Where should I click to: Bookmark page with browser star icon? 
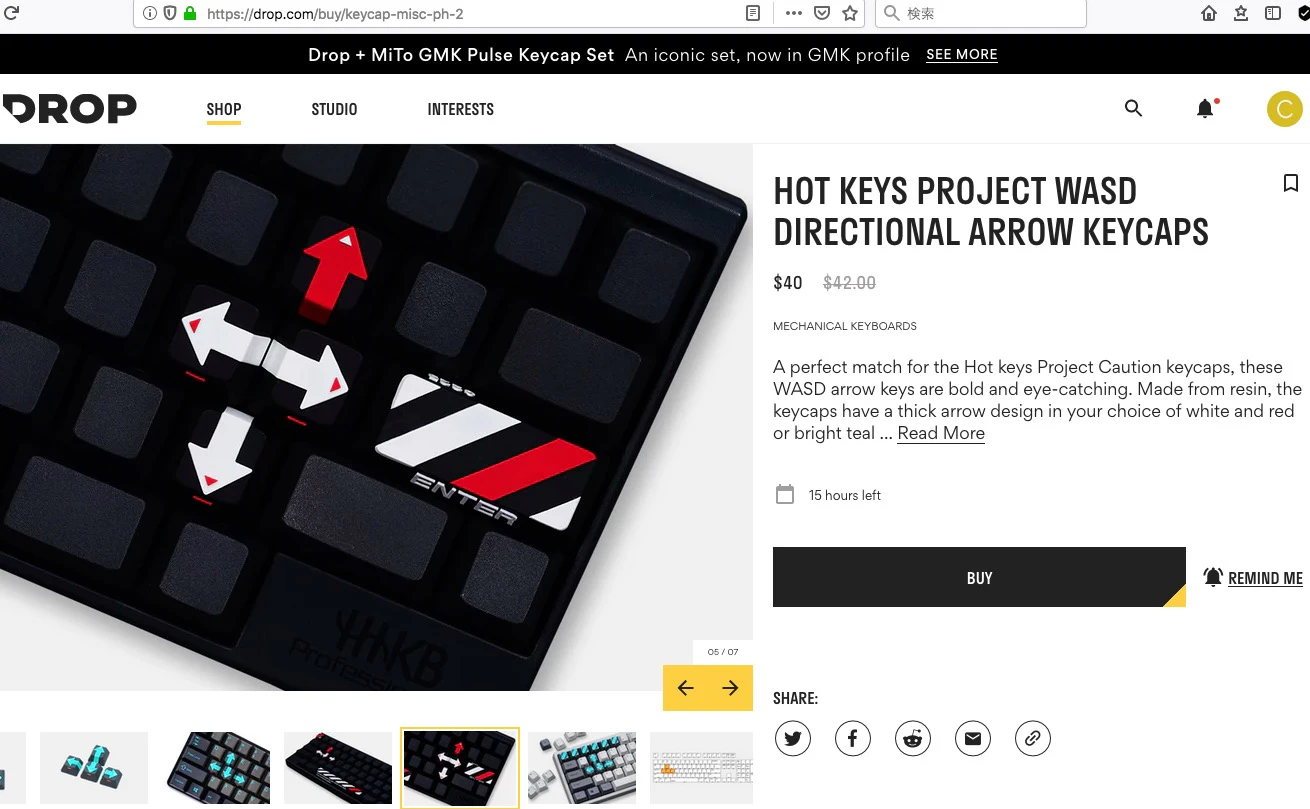click(850, 13)
